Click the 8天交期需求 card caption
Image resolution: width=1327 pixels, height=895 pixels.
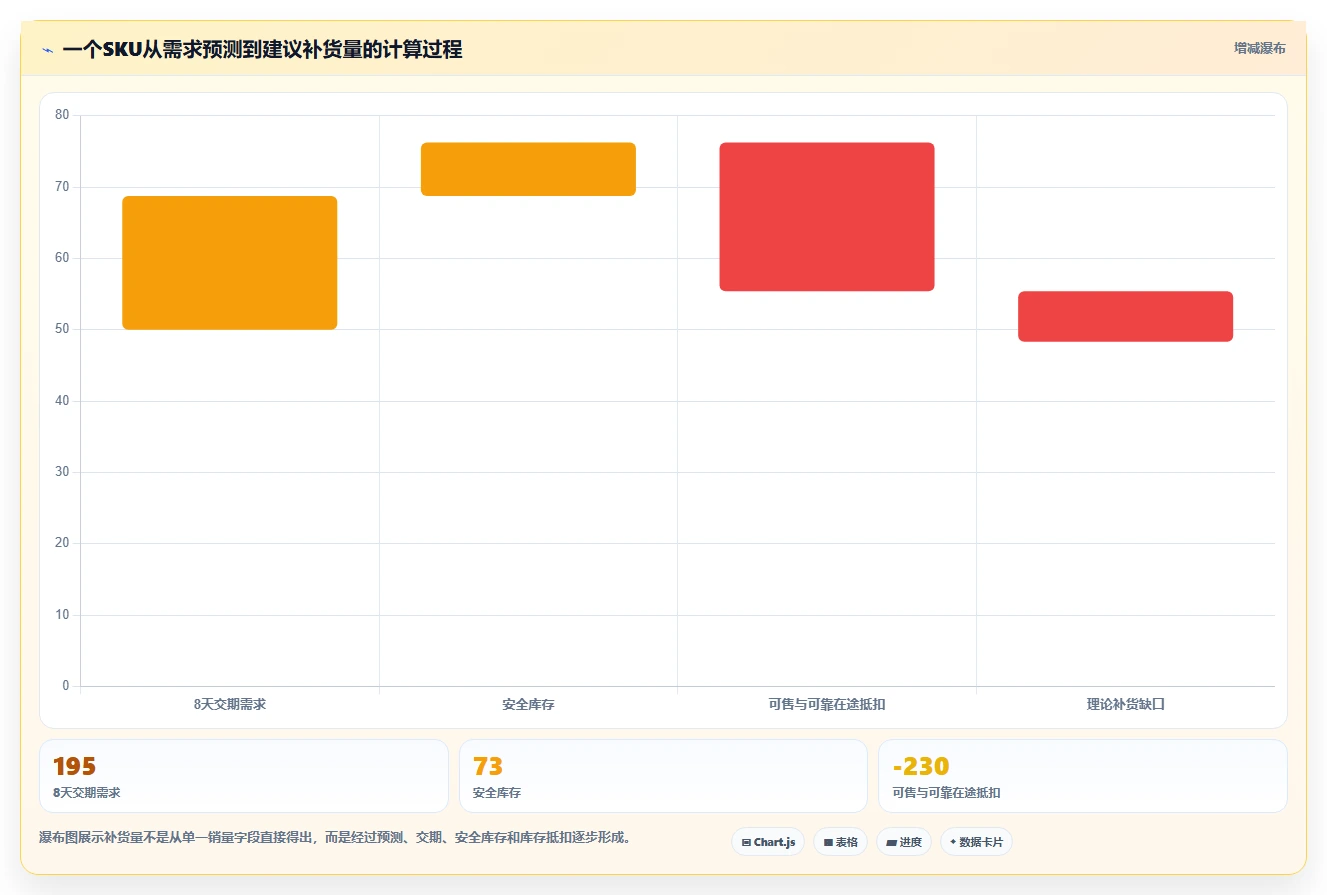pyautogui.click(x=87, y=793)
